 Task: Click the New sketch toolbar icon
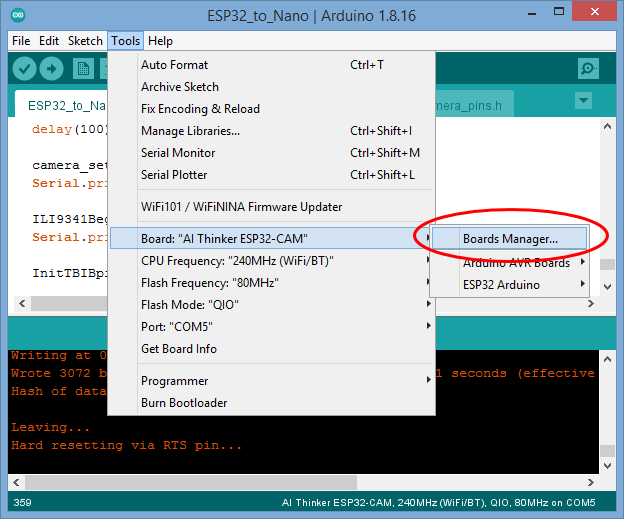click(83, 69)
